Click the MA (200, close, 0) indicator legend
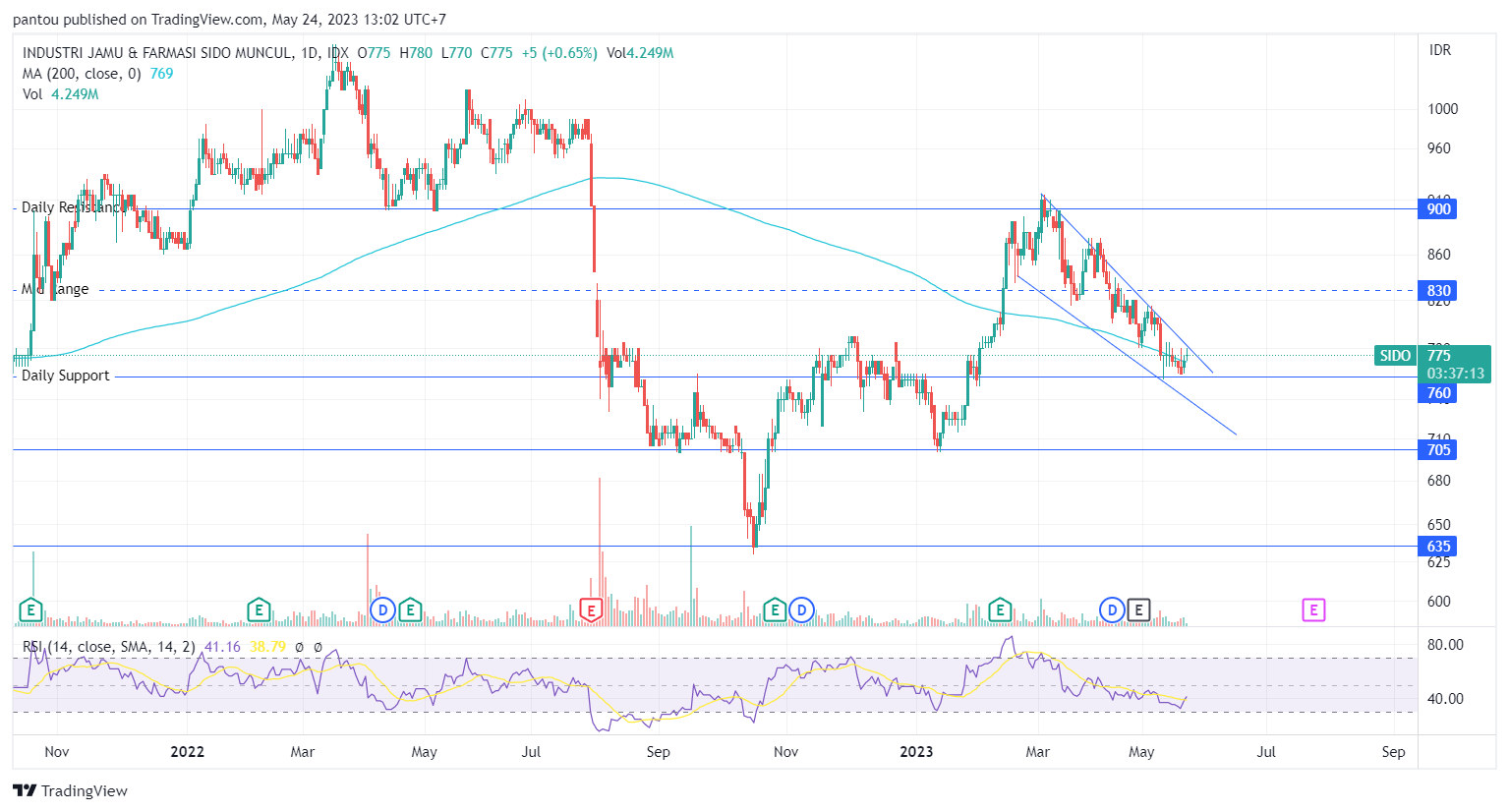1509x812 pixels. coord(82,74)
